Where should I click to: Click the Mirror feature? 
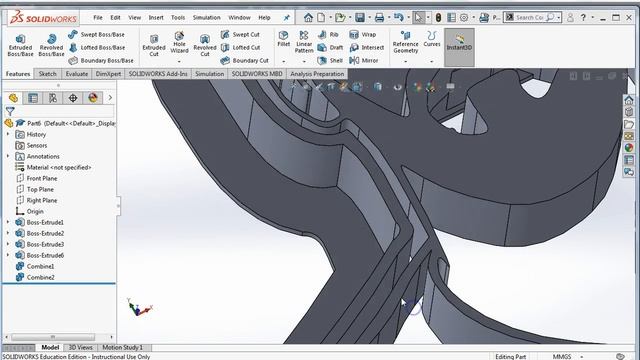pos(364,60)
